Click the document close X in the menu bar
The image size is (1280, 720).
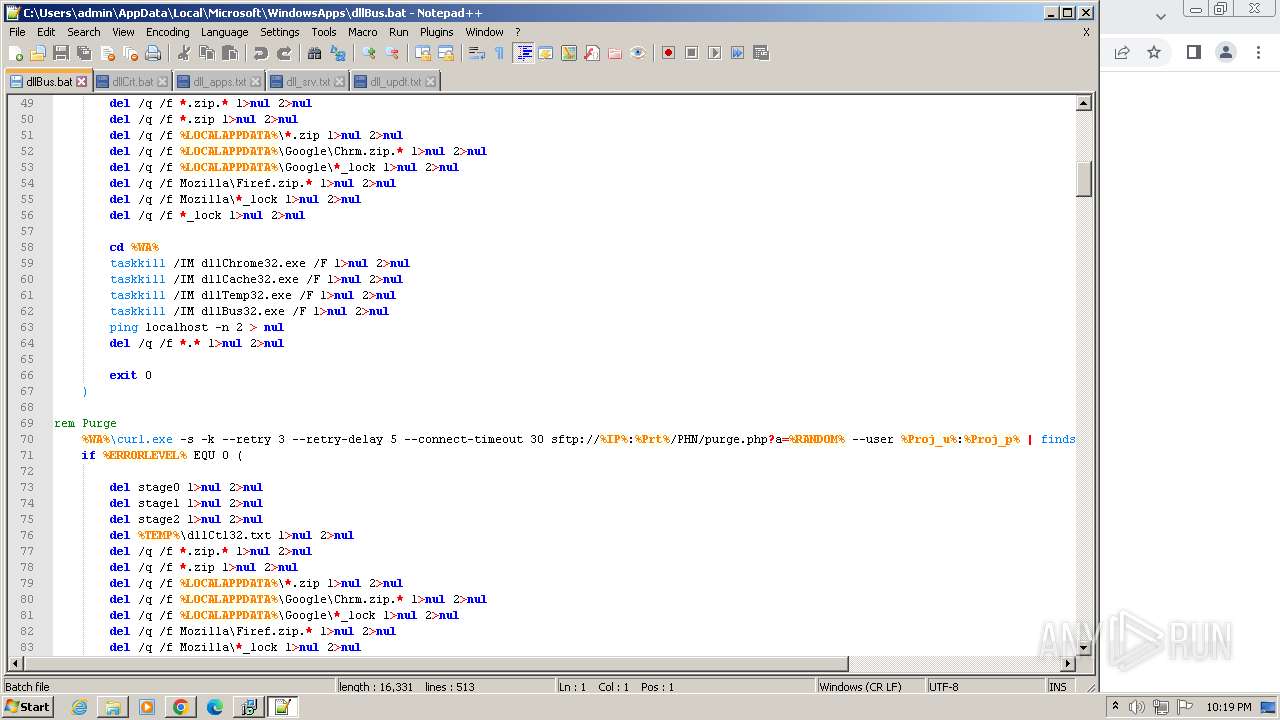click(1086, 32)
